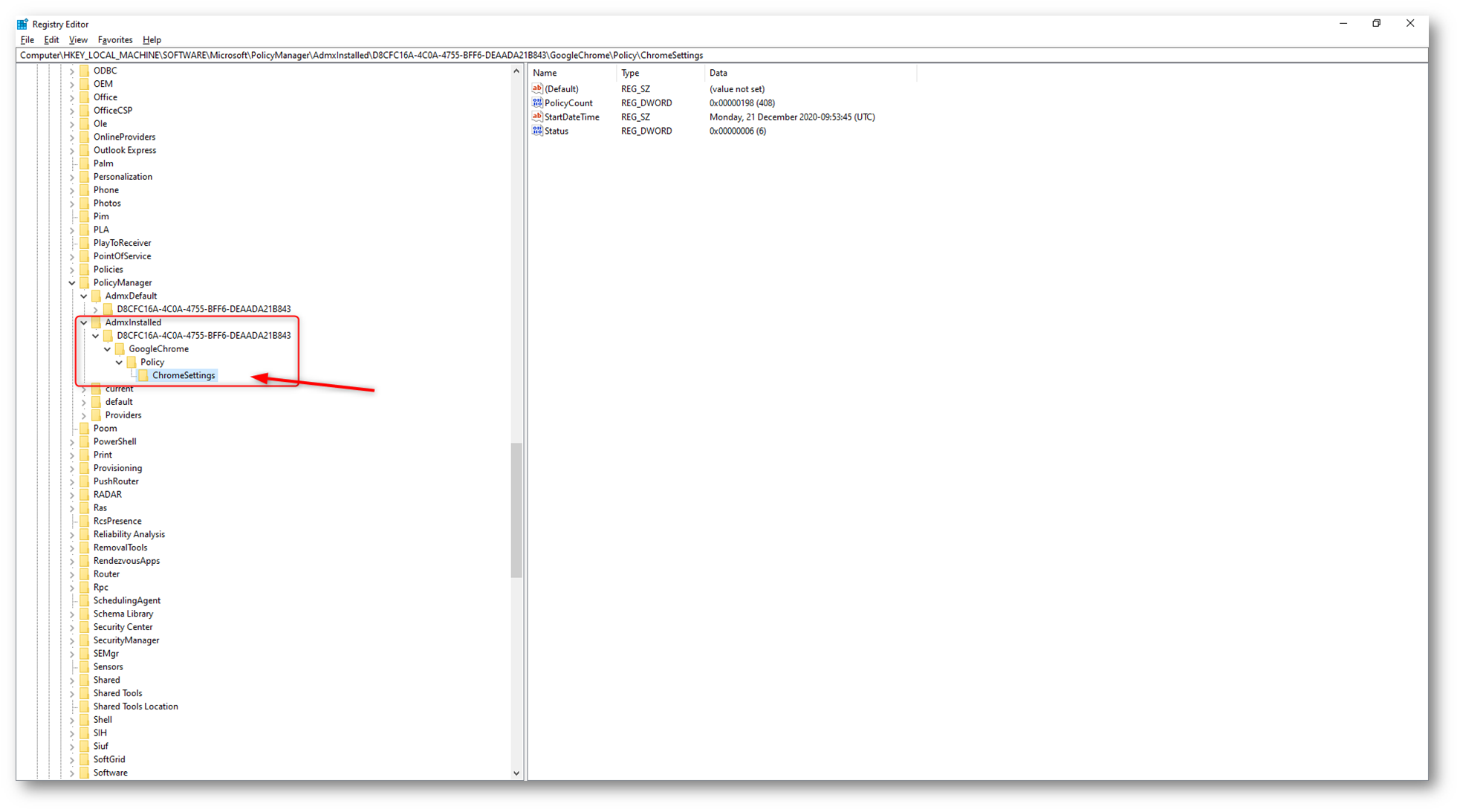This screenshot has height=812, width=1460.
Task: Expand the Office registry key
Action: pos(72,97)
